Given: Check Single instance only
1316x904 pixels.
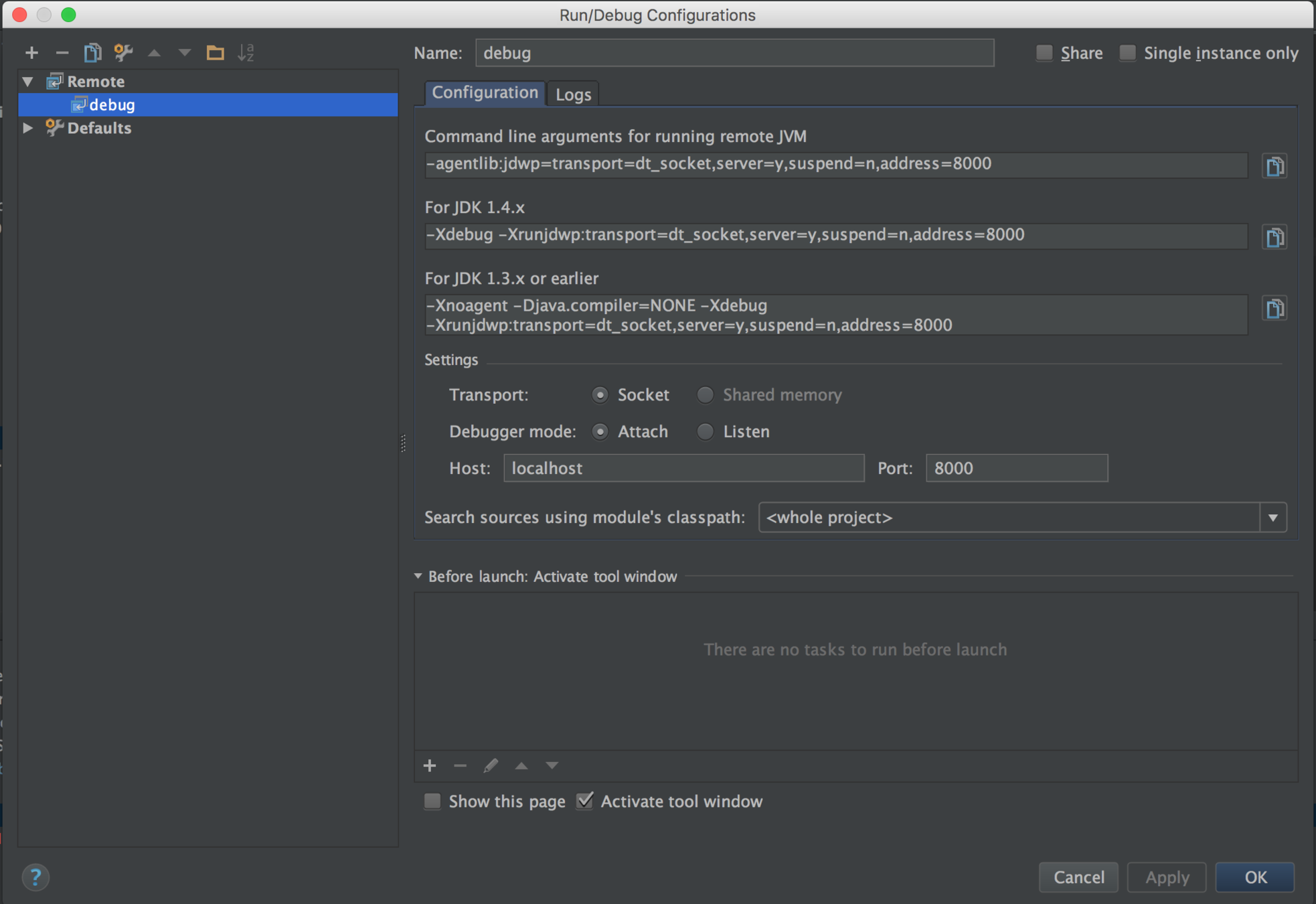Looking at the screenshot, I should [1128, 53].
